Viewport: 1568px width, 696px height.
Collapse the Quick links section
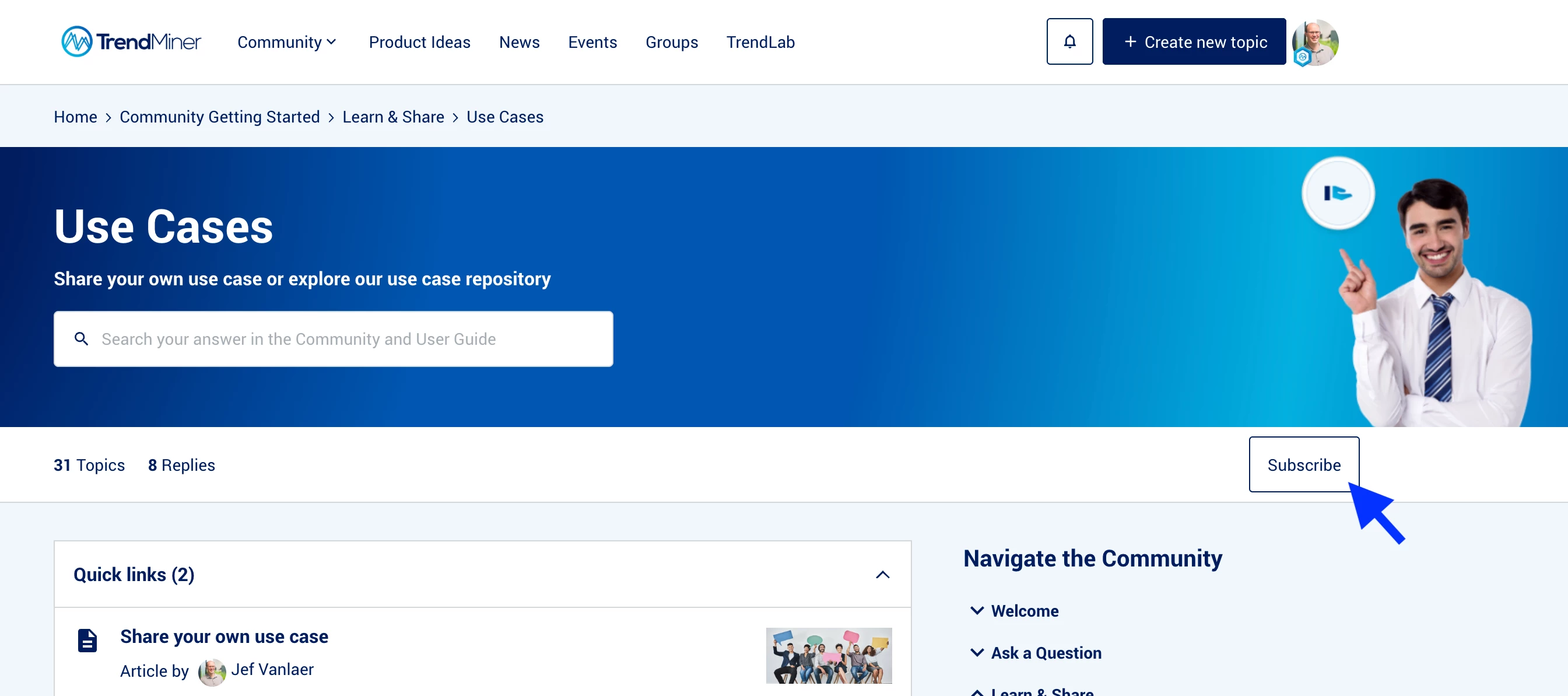[x=882, y=574]
